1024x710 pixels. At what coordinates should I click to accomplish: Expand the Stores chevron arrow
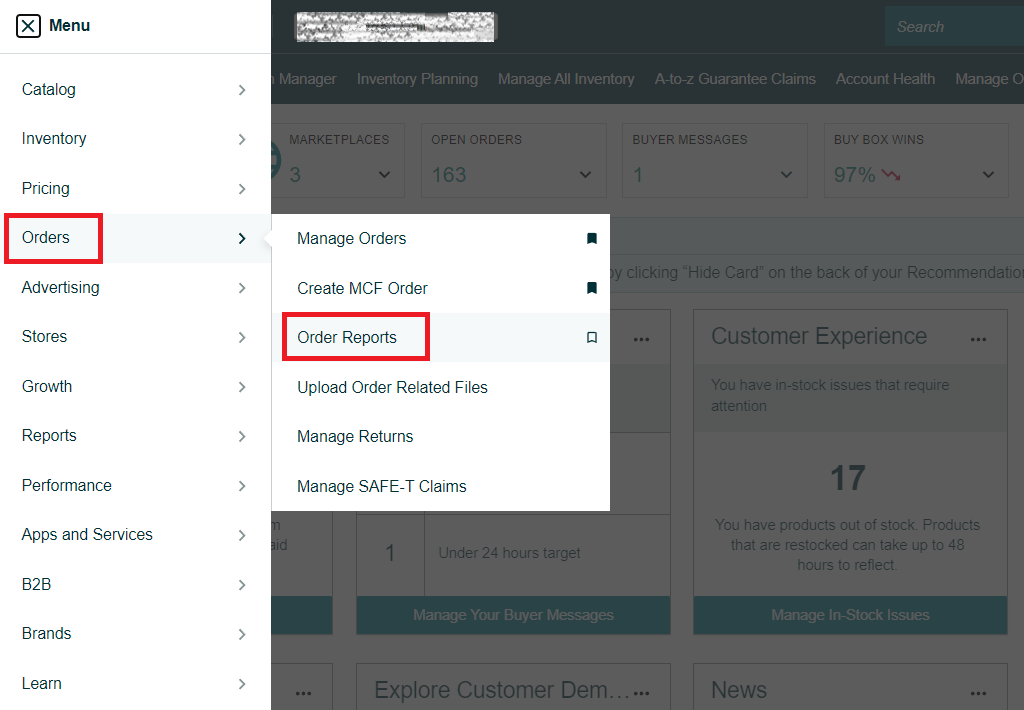(x=242, y=337)
